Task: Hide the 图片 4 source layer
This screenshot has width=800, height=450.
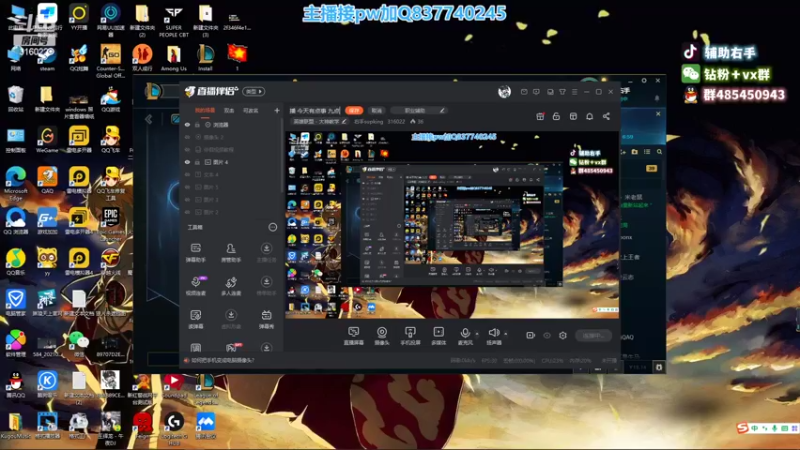Action: (187, 162)
